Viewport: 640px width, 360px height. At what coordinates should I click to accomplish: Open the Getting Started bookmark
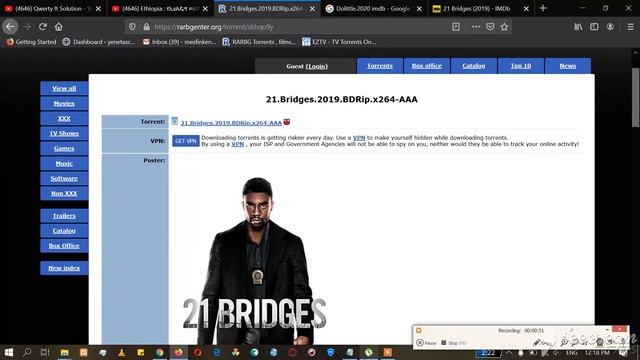(31, 42)
